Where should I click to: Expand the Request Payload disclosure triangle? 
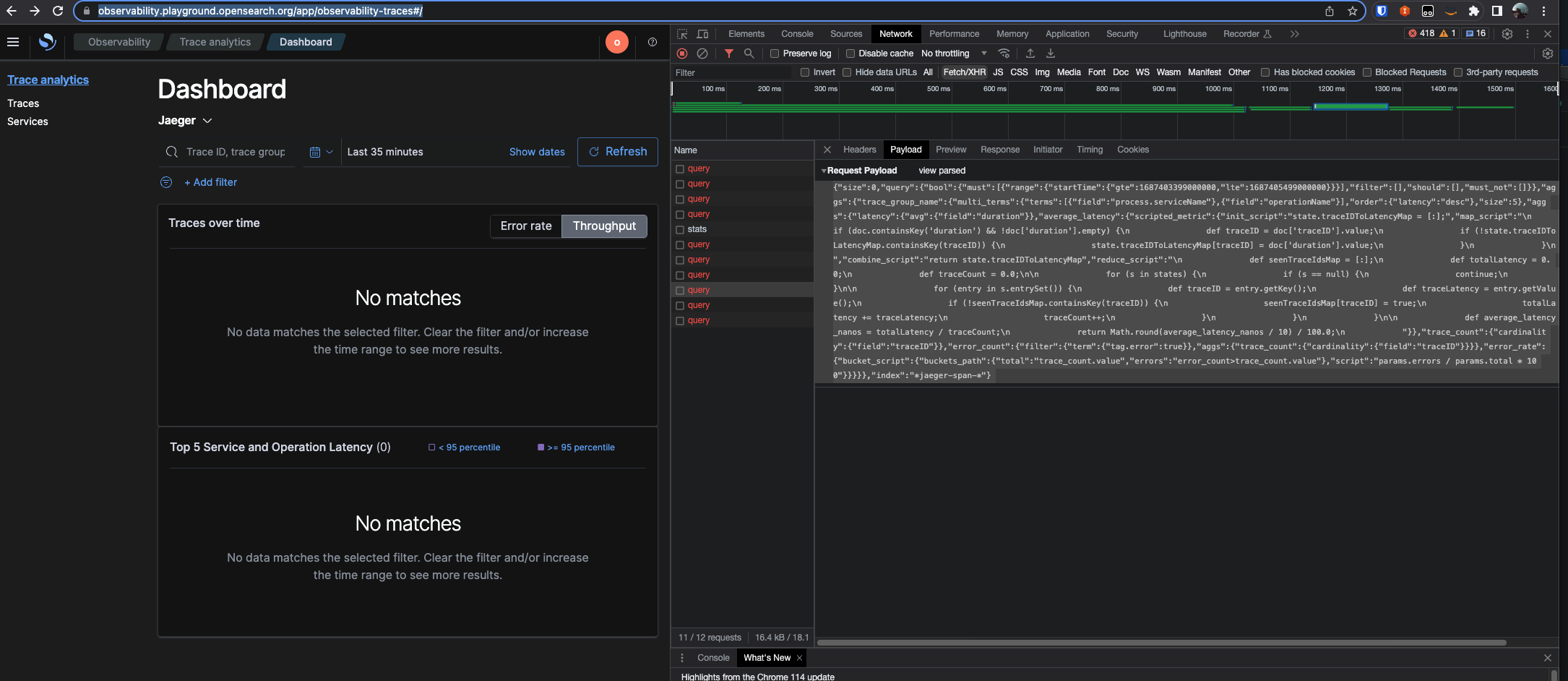(824, 171)
